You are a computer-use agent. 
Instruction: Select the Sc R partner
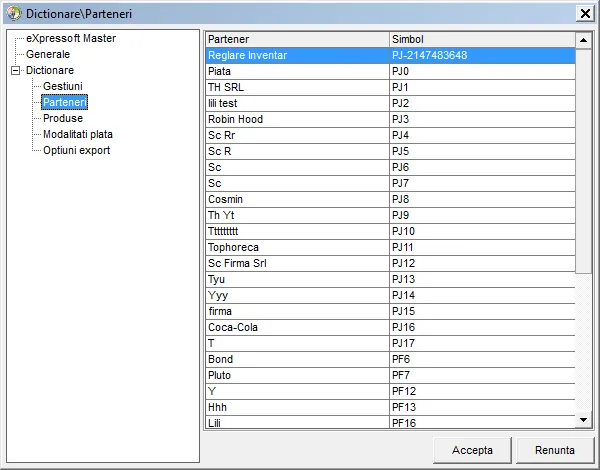point(297,152)
